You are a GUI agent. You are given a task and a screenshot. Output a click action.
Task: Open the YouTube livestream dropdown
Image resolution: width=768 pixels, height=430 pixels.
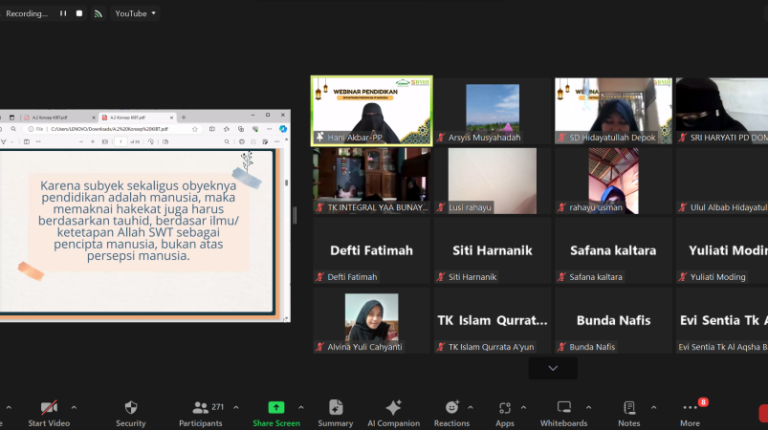click(135, 13)
